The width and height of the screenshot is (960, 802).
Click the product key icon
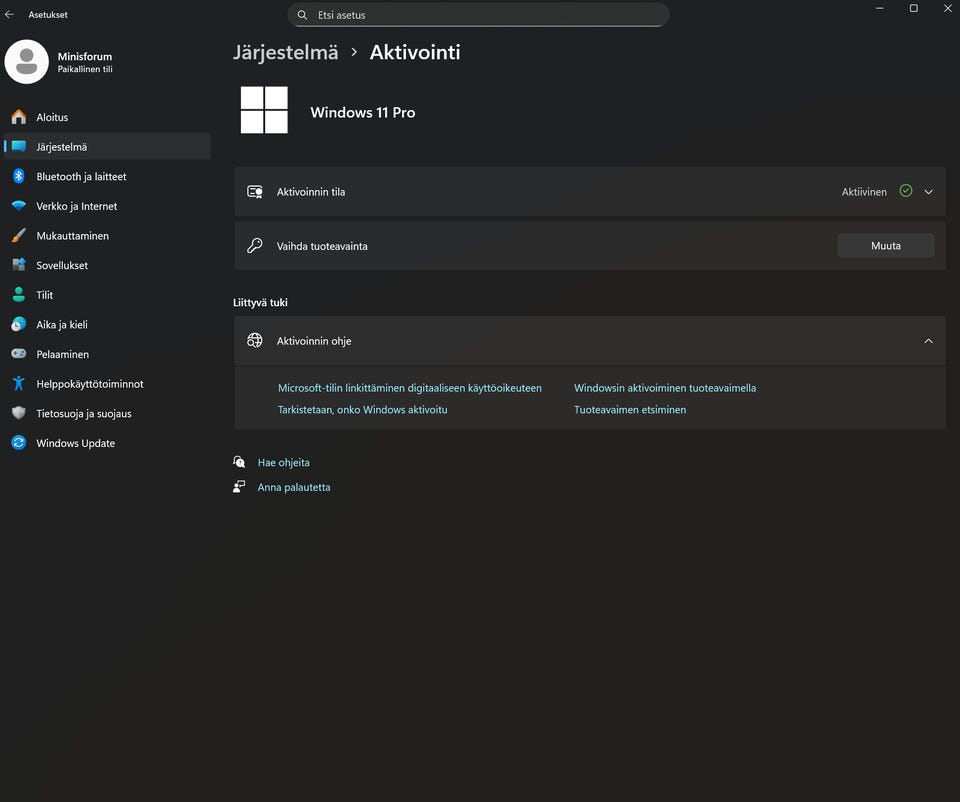pyautogui.click(x=255, y=245)
